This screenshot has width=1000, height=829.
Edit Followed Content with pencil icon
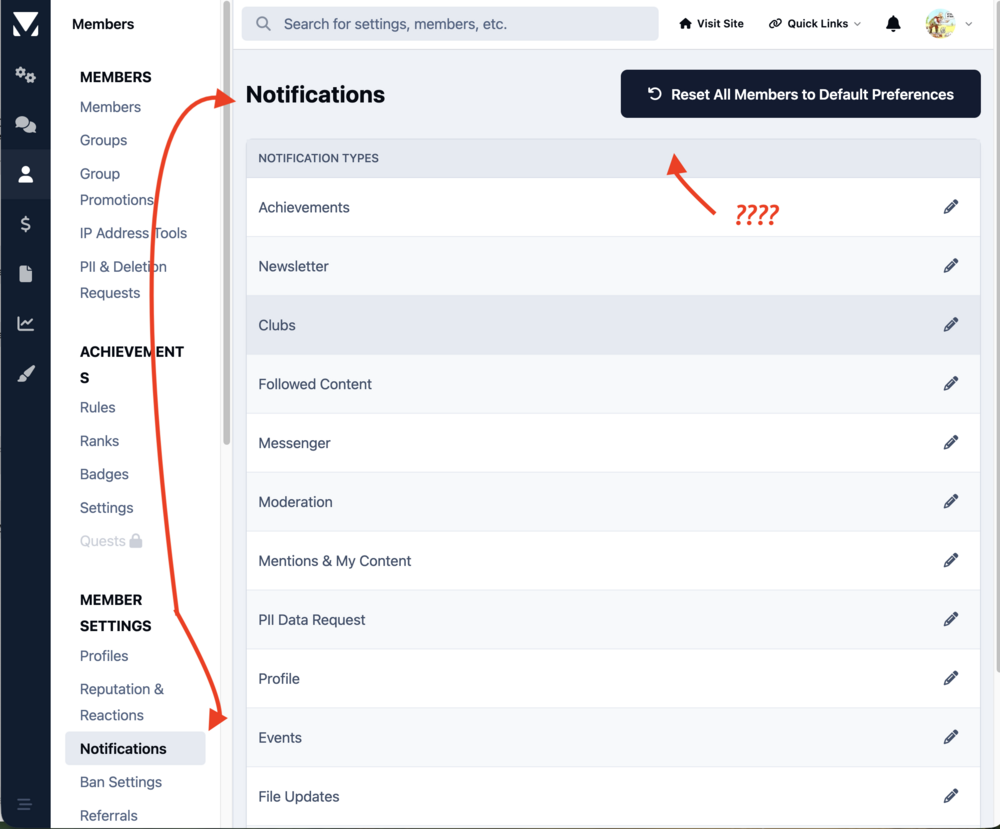point(951,383)
